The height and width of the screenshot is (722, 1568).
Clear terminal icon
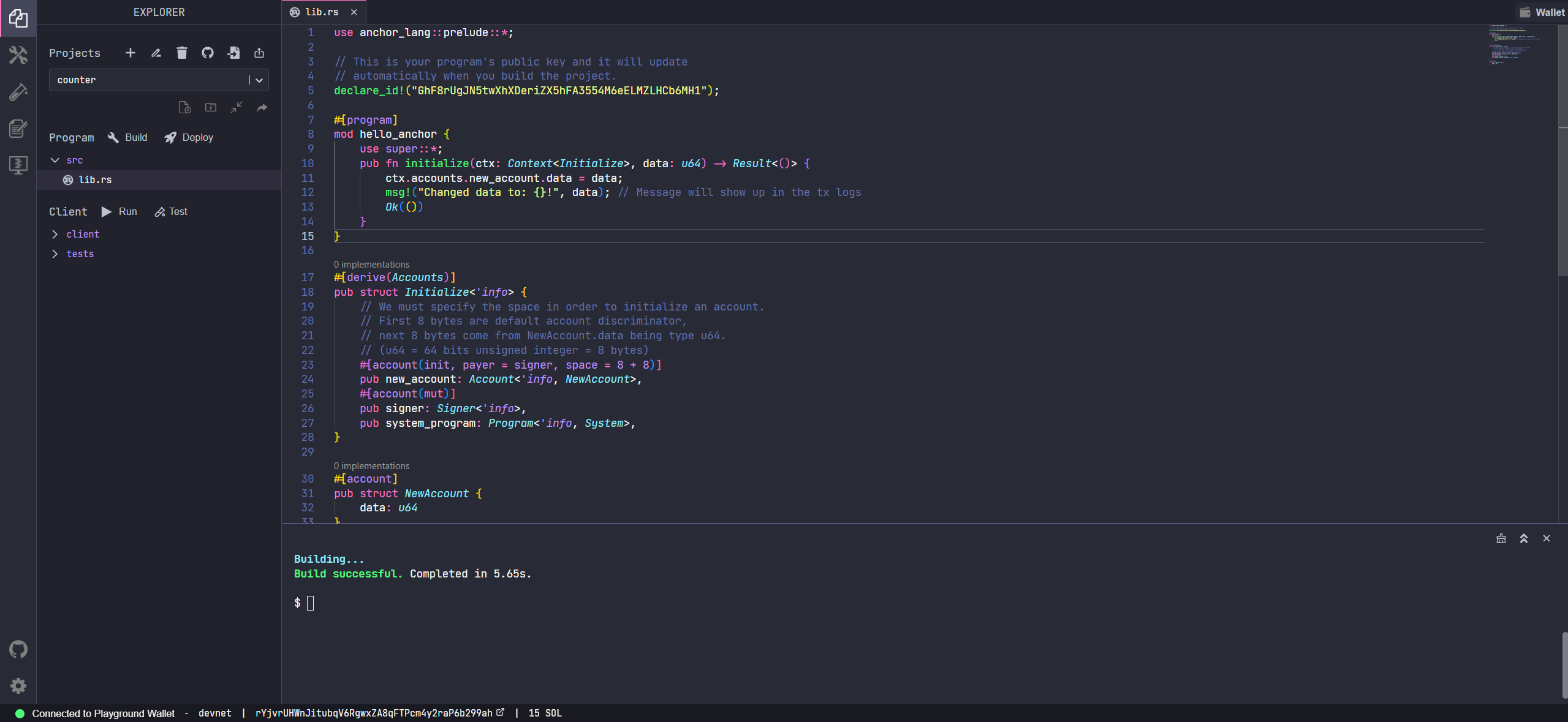click(1501, 539)
